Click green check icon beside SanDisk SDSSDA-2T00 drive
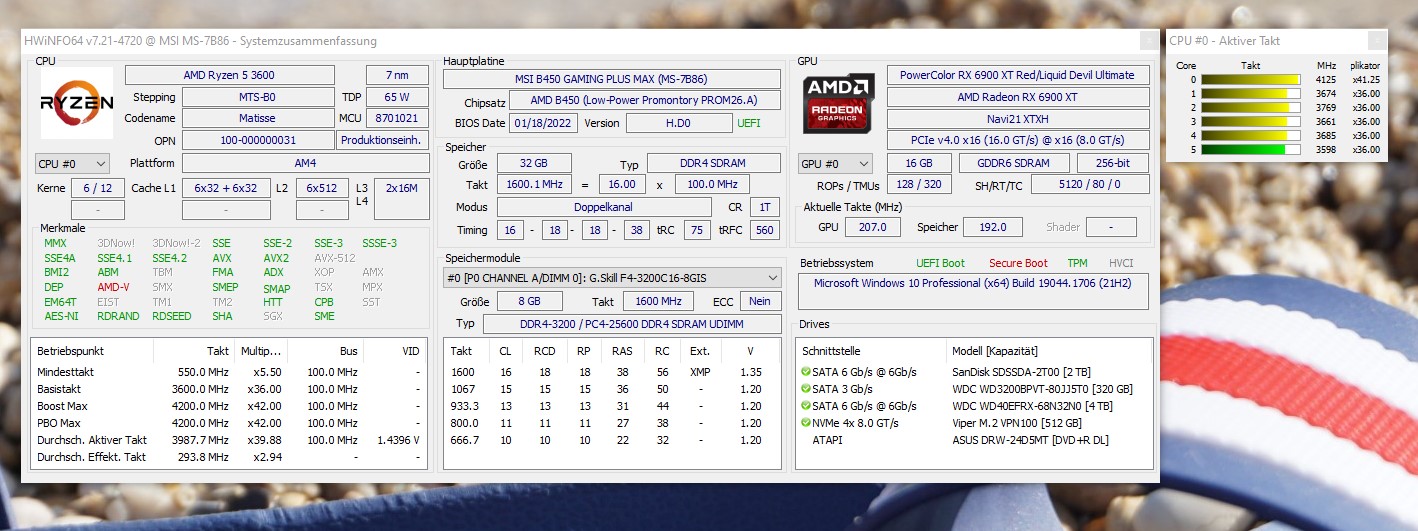This screenshot has width=1418, height=531. click(x=806, y=371)
